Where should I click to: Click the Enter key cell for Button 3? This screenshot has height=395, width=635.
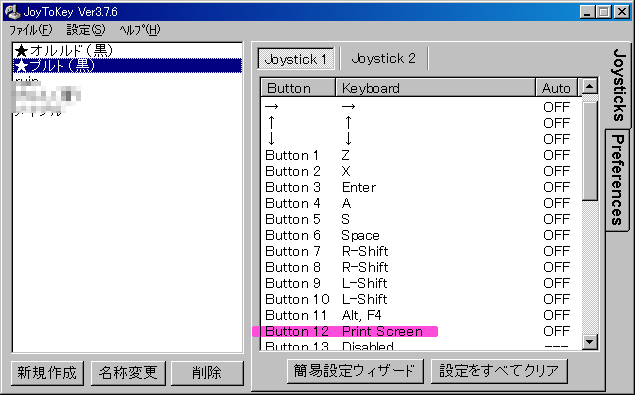point(359,187)
